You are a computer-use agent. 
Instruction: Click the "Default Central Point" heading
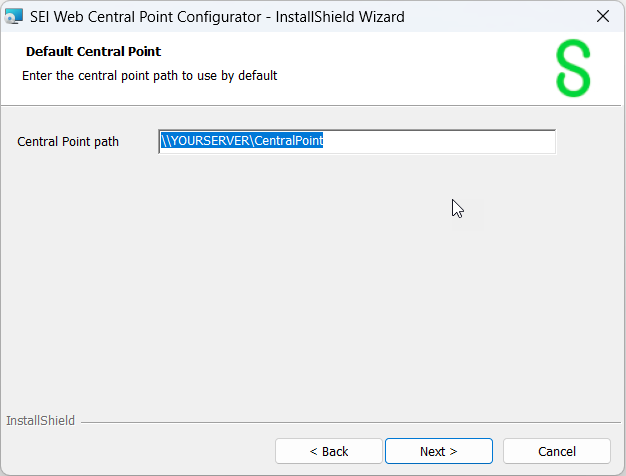93,51
